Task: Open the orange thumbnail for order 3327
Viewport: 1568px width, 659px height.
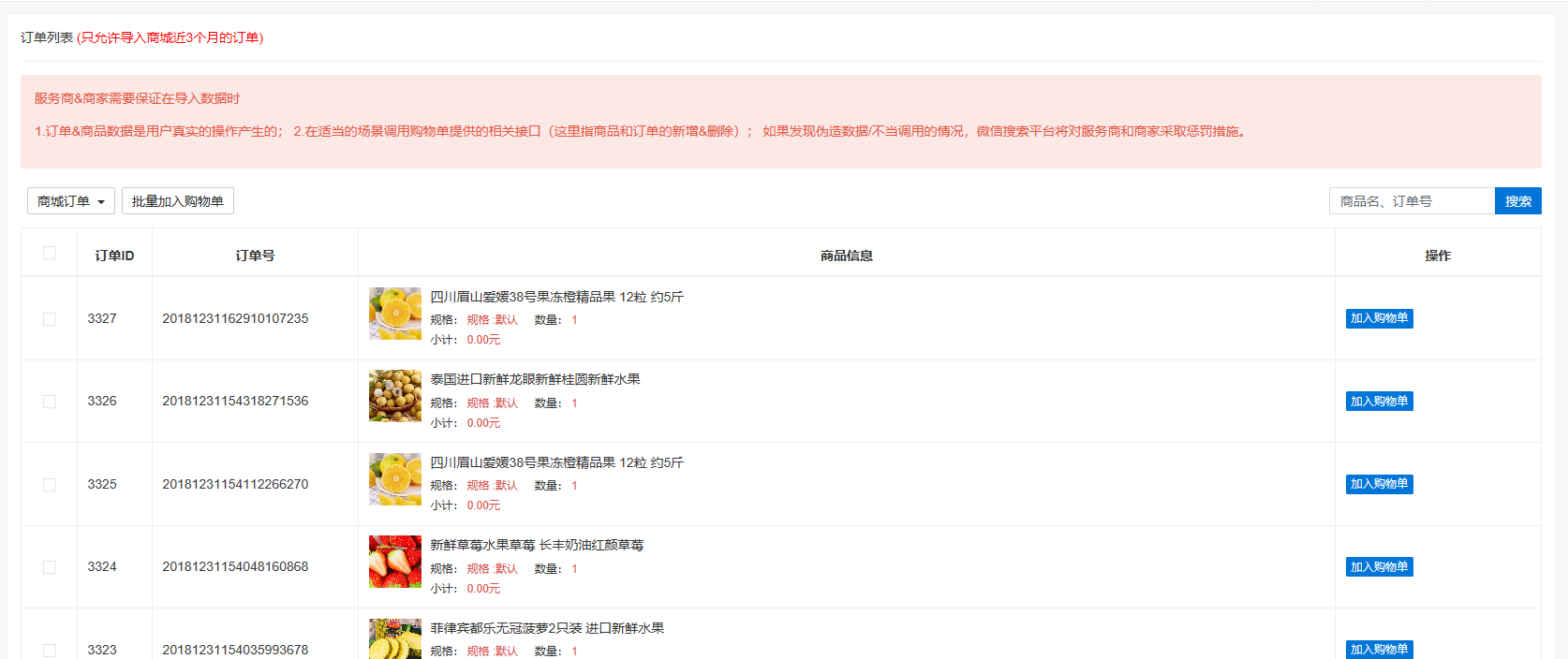Action: click(x=394, y=314)
